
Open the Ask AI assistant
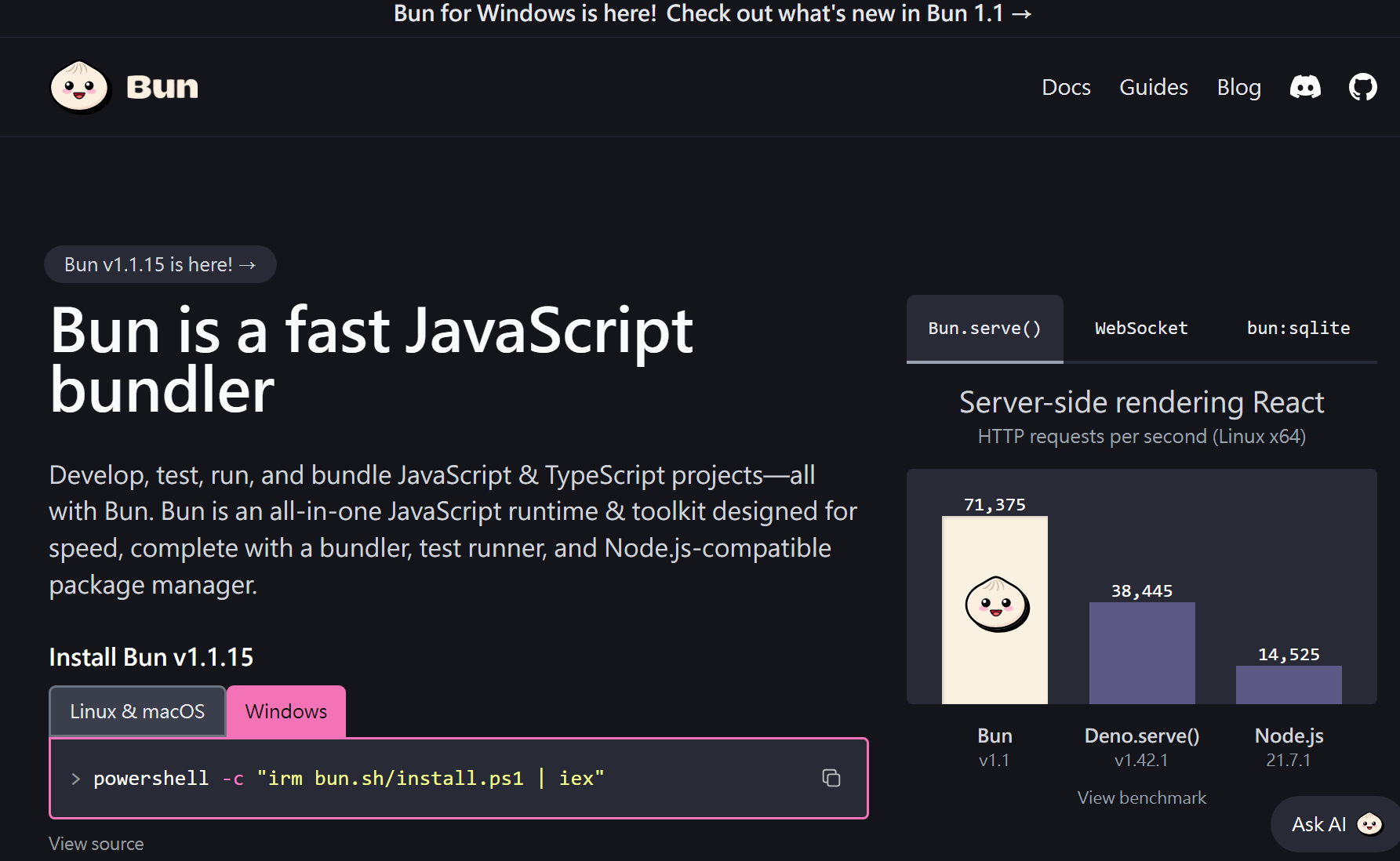click(x=1335, y=824)
